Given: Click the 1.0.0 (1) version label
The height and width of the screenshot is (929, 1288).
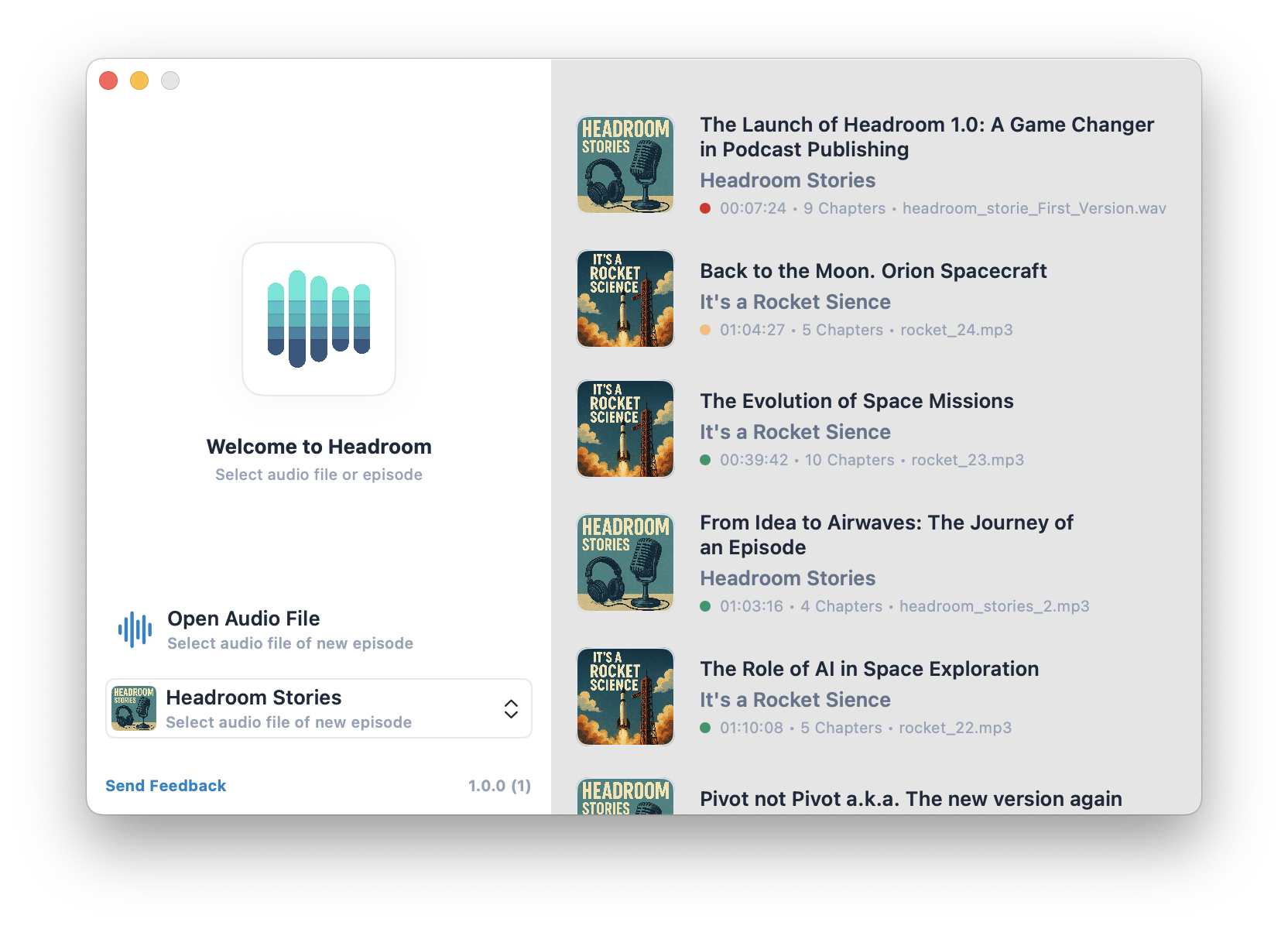Looking at the screenshot, I should (x=499, y=786).
